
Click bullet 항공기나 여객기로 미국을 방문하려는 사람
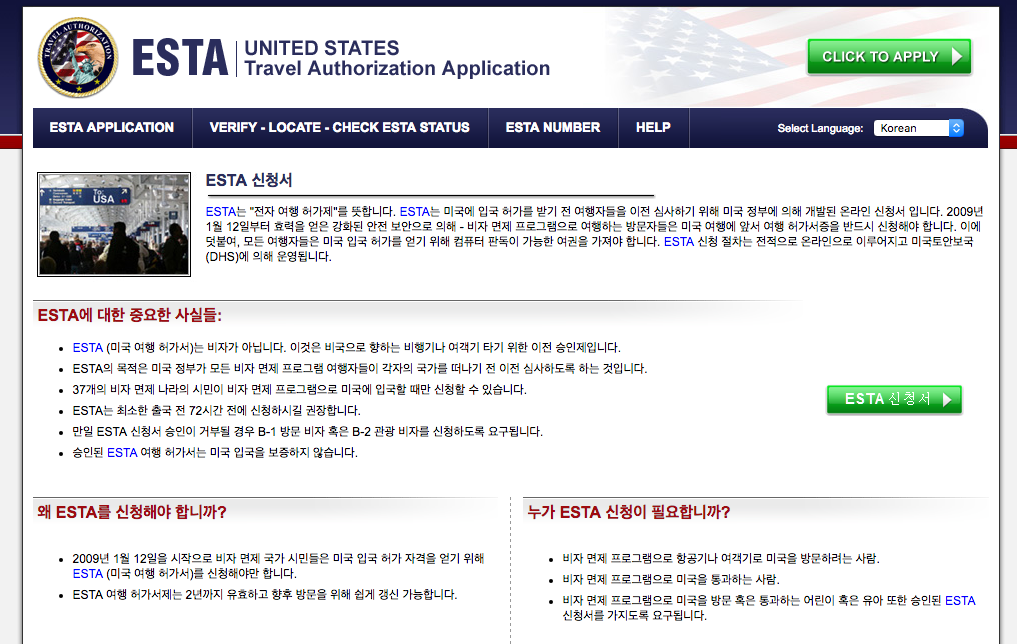click(721, 558)
